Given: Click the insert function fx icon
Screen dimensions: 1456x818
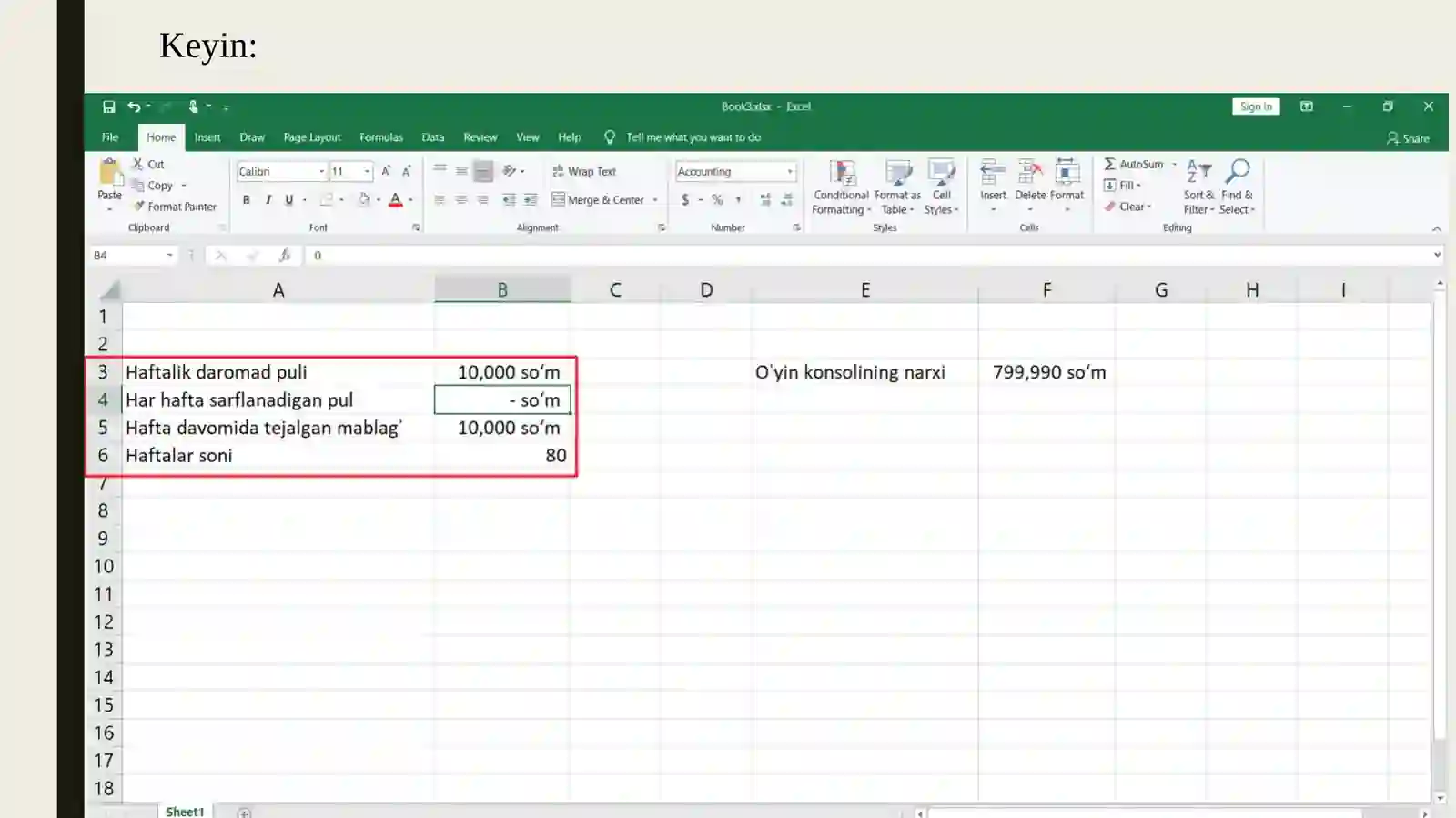Looking at the screenshot, I should (285, 256).
